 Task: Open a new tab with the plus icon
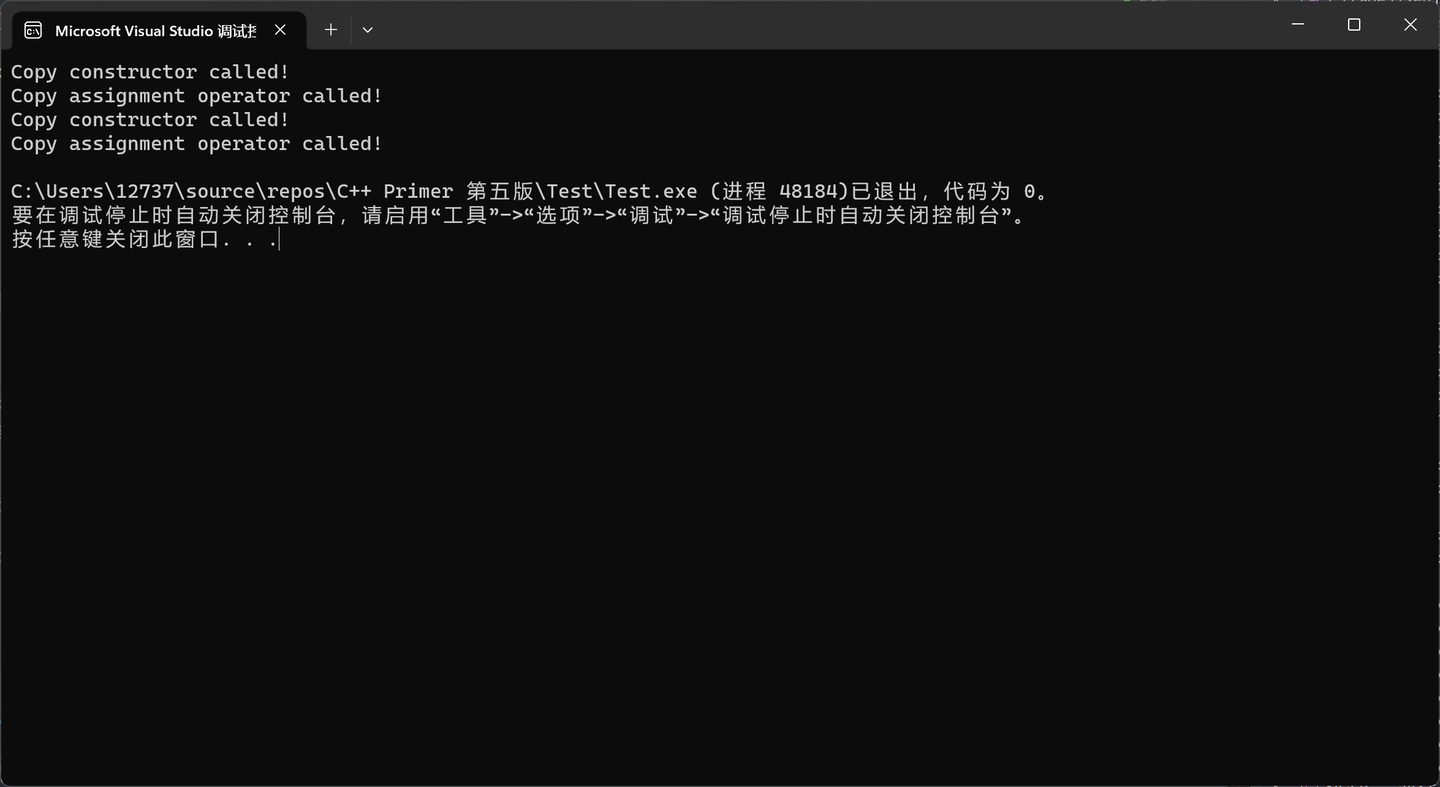click(330, 30)
